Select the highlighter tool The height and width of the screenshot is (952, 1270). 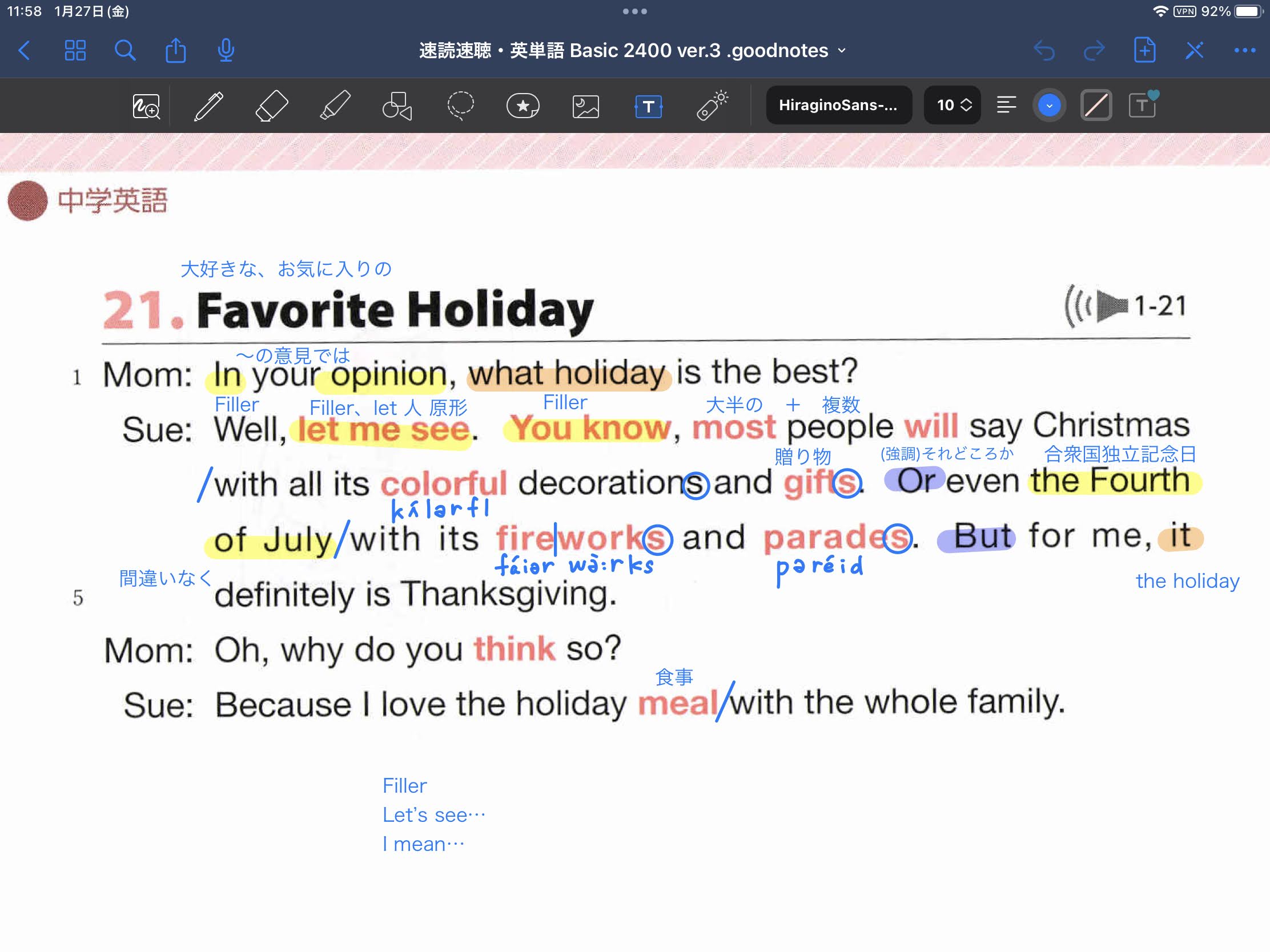point(335,106)
